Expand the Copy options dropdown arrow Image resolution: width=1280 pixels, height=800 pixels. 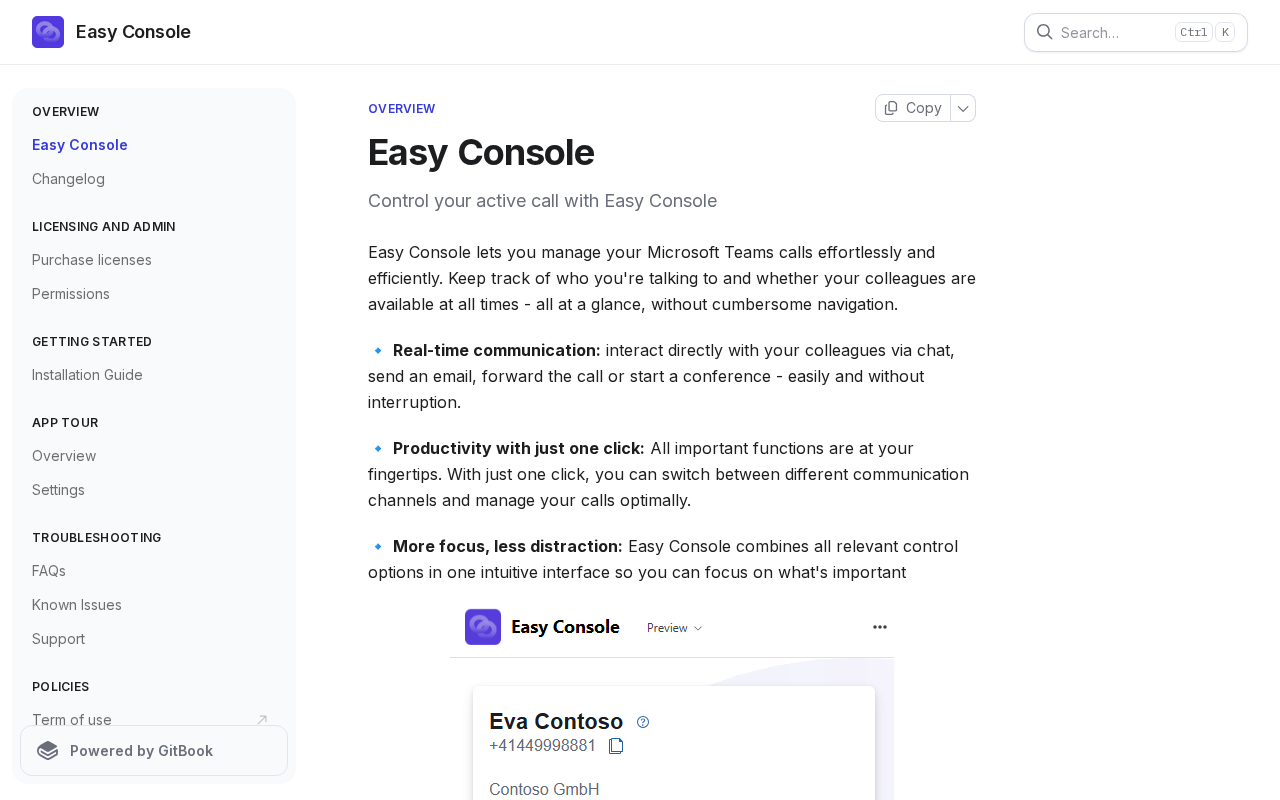pyautogui.click(x=963, y=108)
